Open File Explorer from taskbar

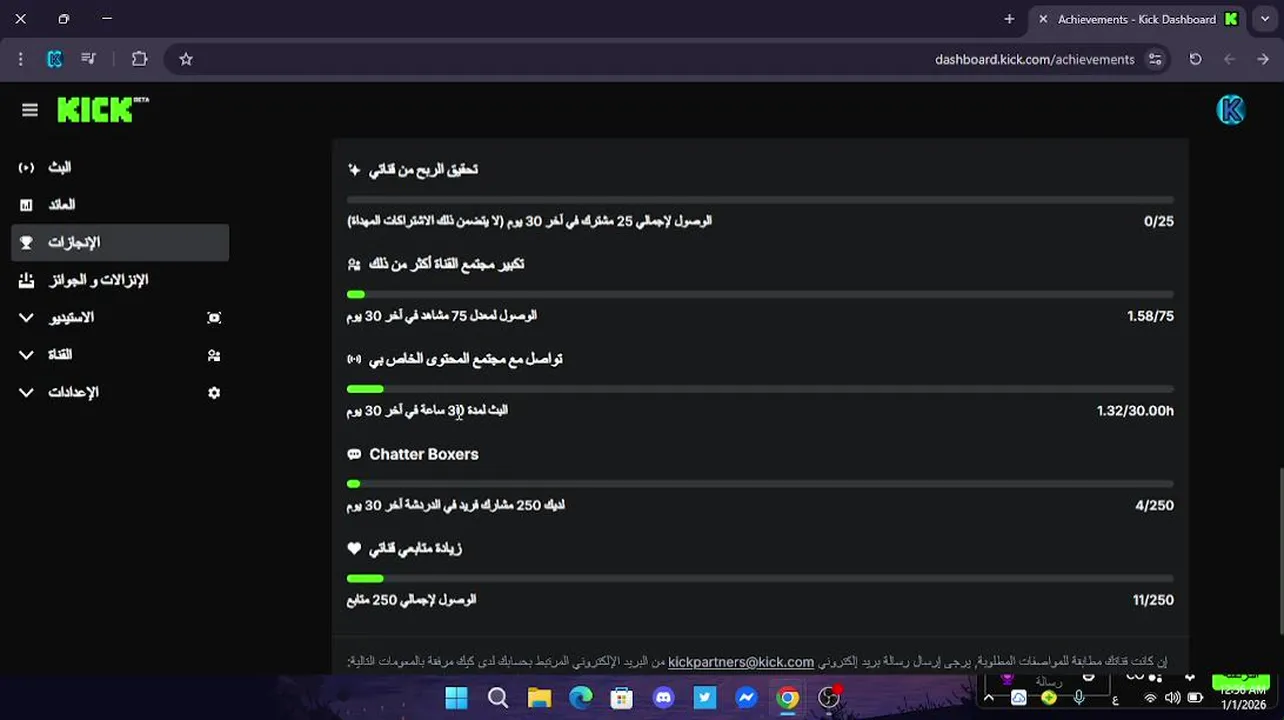tap(539, 698)
